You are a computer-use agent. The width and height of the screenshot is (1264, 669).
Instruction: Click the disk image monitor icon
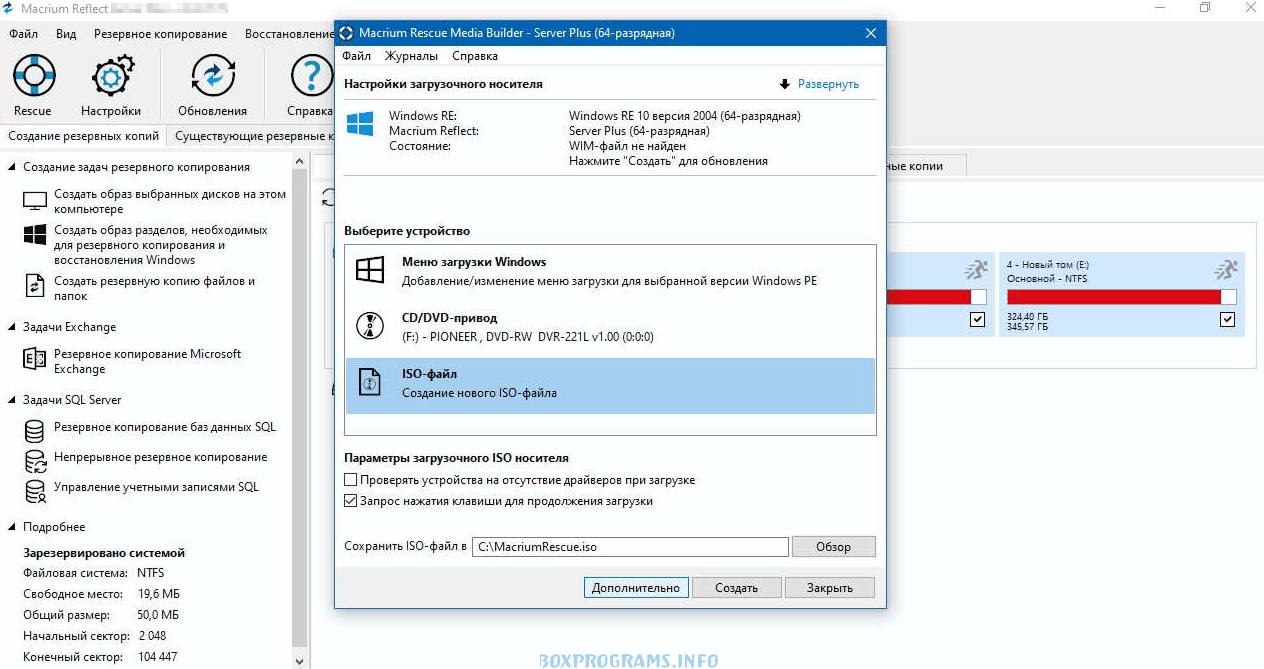(35, 201)
